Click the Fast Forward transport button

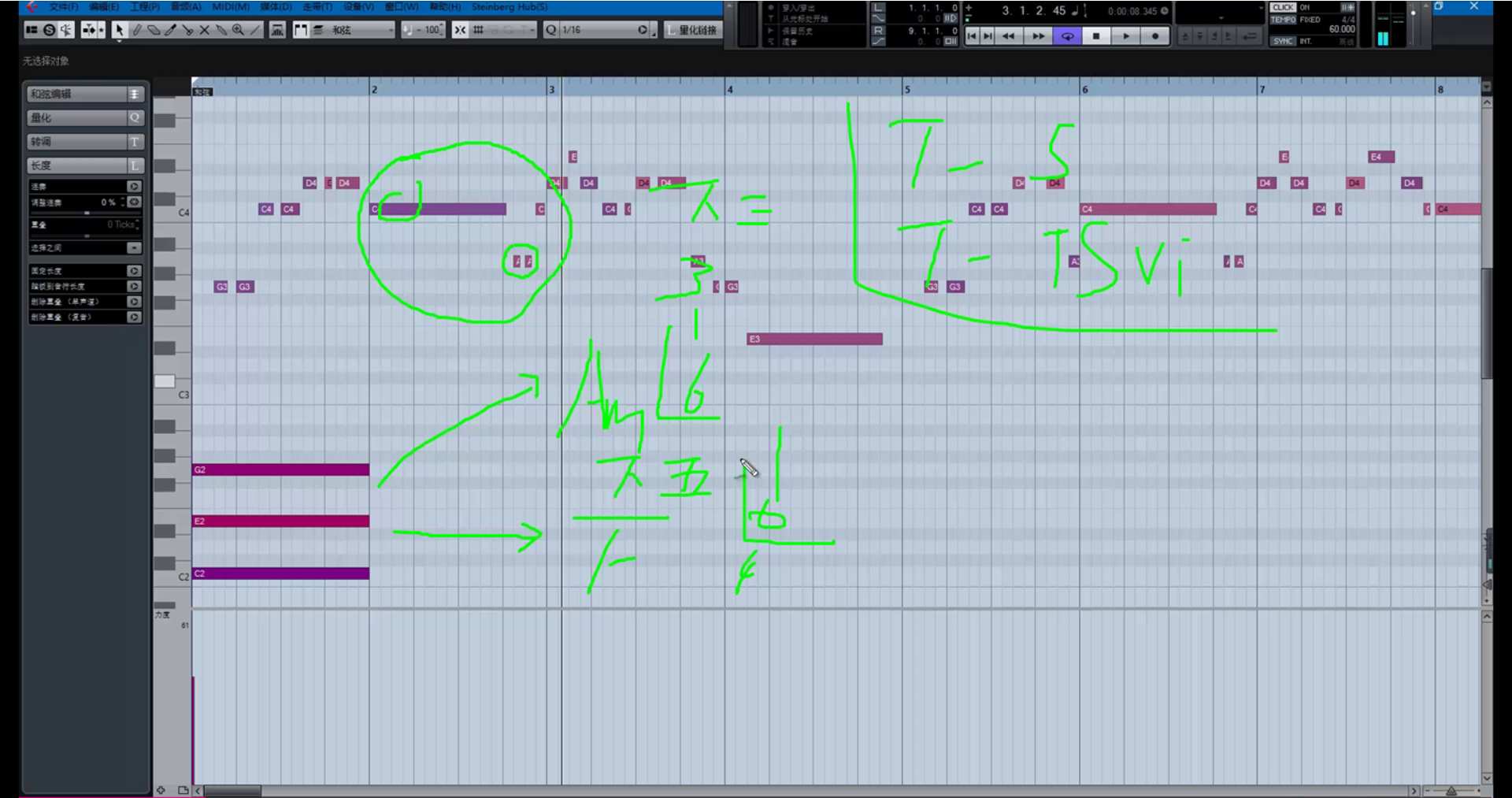pos(1038,36)
